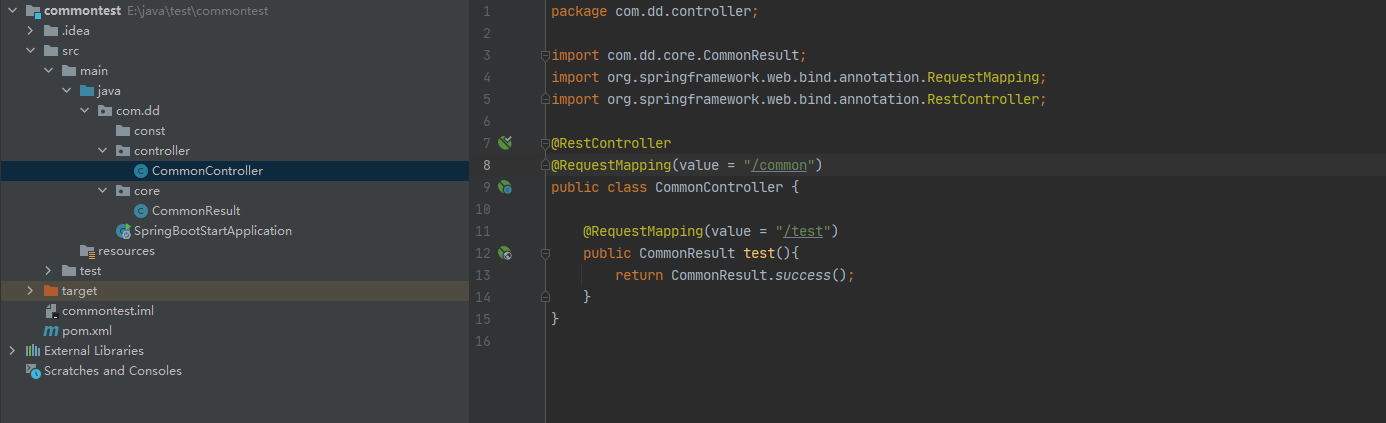1386x423 pixels.
Task: Click the controller package icon
Action: pyautogui.click(x=123, y=151)
